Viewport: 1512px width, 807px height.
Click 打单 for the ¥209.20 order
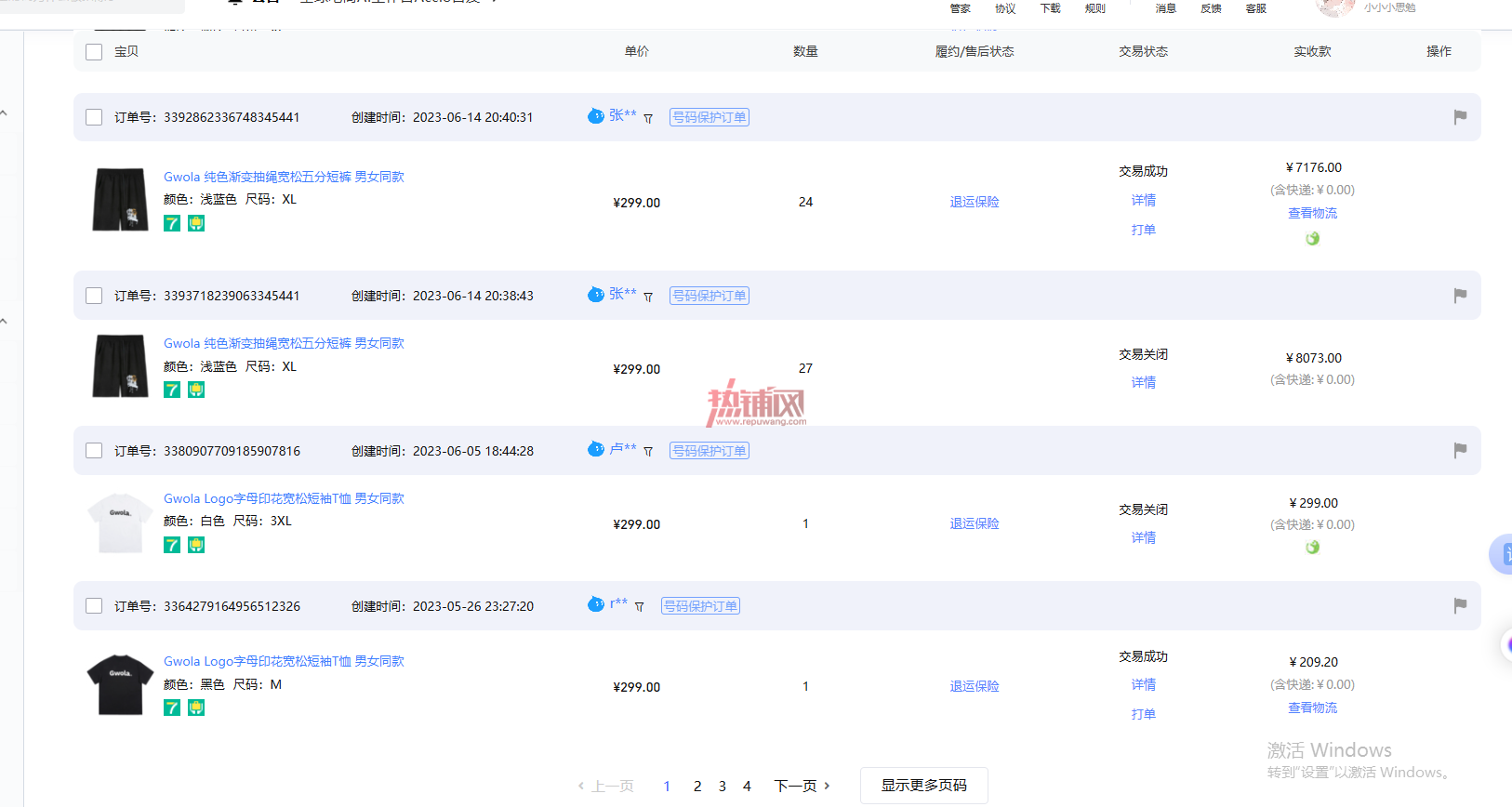tap(1144, 714)
